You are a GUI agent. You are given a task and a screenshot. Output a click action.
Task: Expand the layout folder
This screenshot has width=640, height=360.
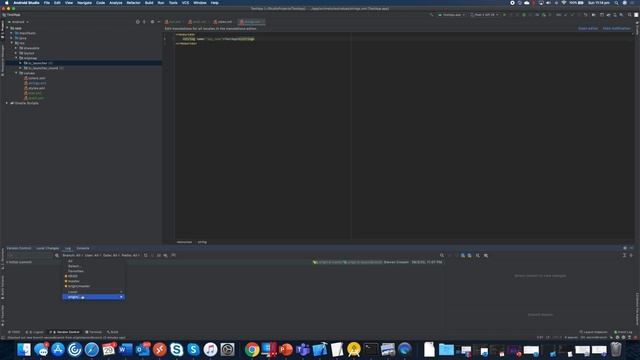click(16, 53)
